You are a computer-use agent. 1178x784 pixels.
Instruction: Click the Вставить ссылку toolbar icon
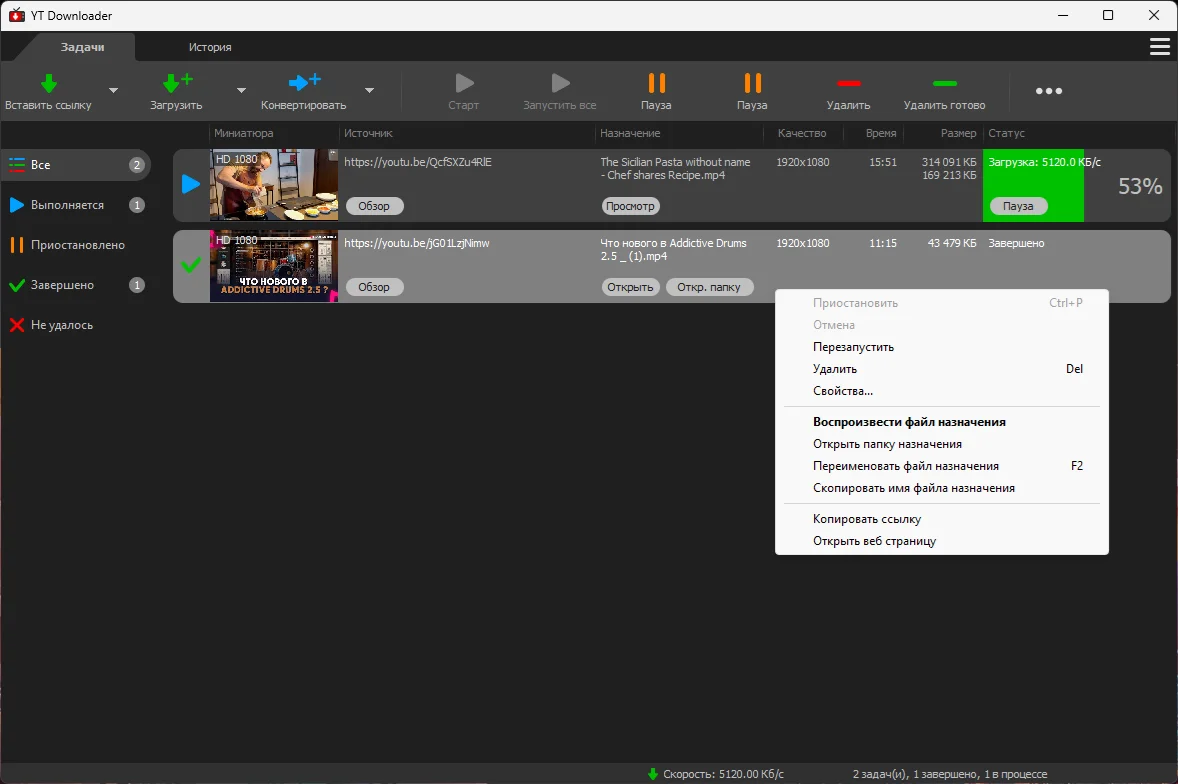(x=48, y=84)
